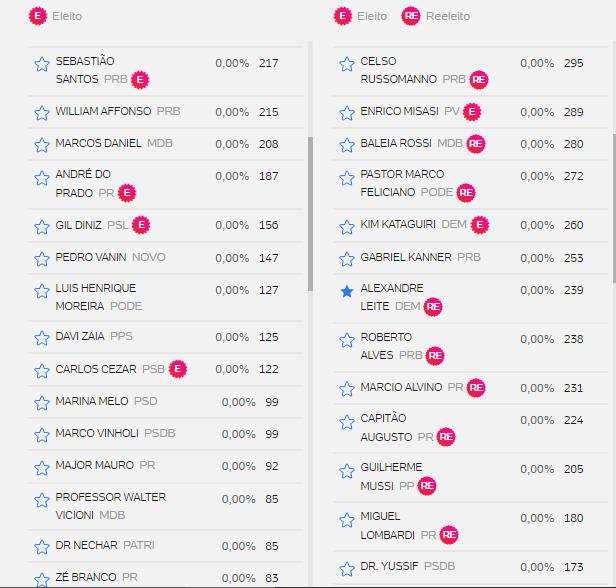Toggle the star next to William Affonso

click(42, 113)
